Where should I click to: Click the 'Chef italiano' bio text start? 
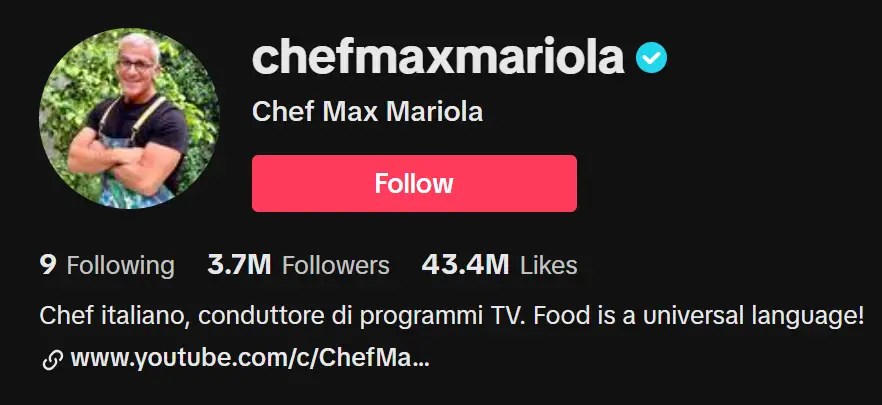pyautogui.click(x=110, y=316)
